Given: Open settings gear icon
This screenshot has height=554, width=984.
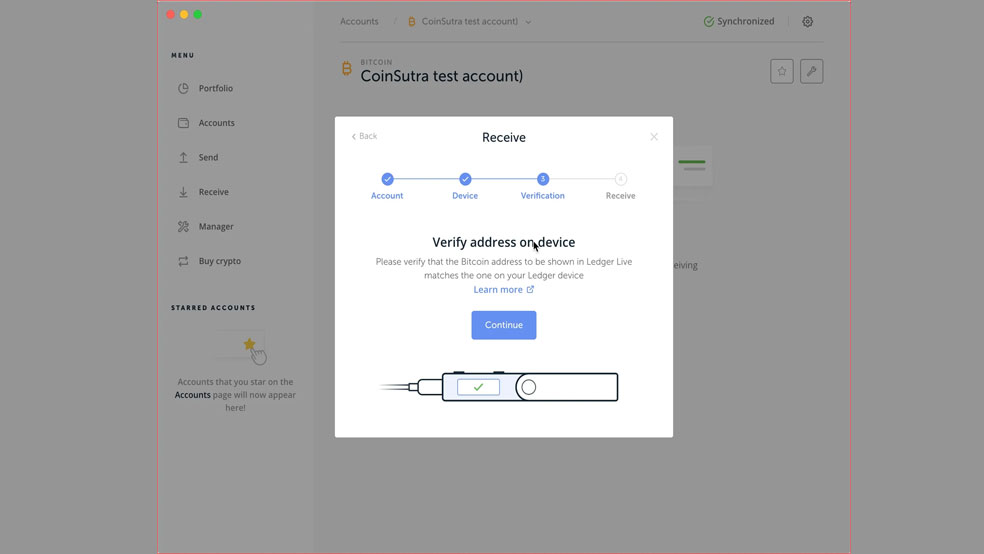Looking at the screenshot, I should click(808, 21).
